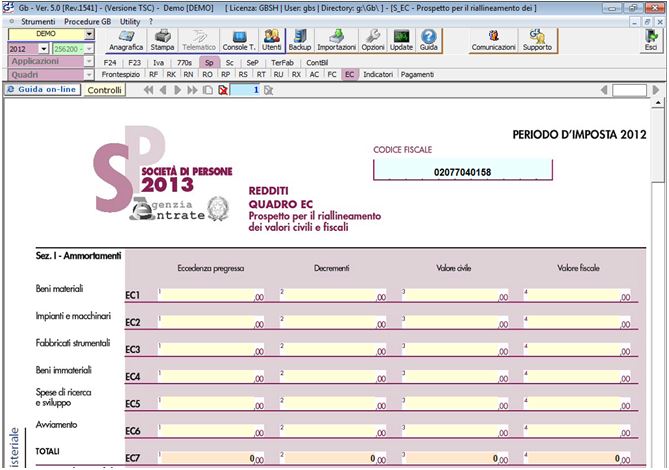Click the vertical scrollbar thumb

pos(658,145)
